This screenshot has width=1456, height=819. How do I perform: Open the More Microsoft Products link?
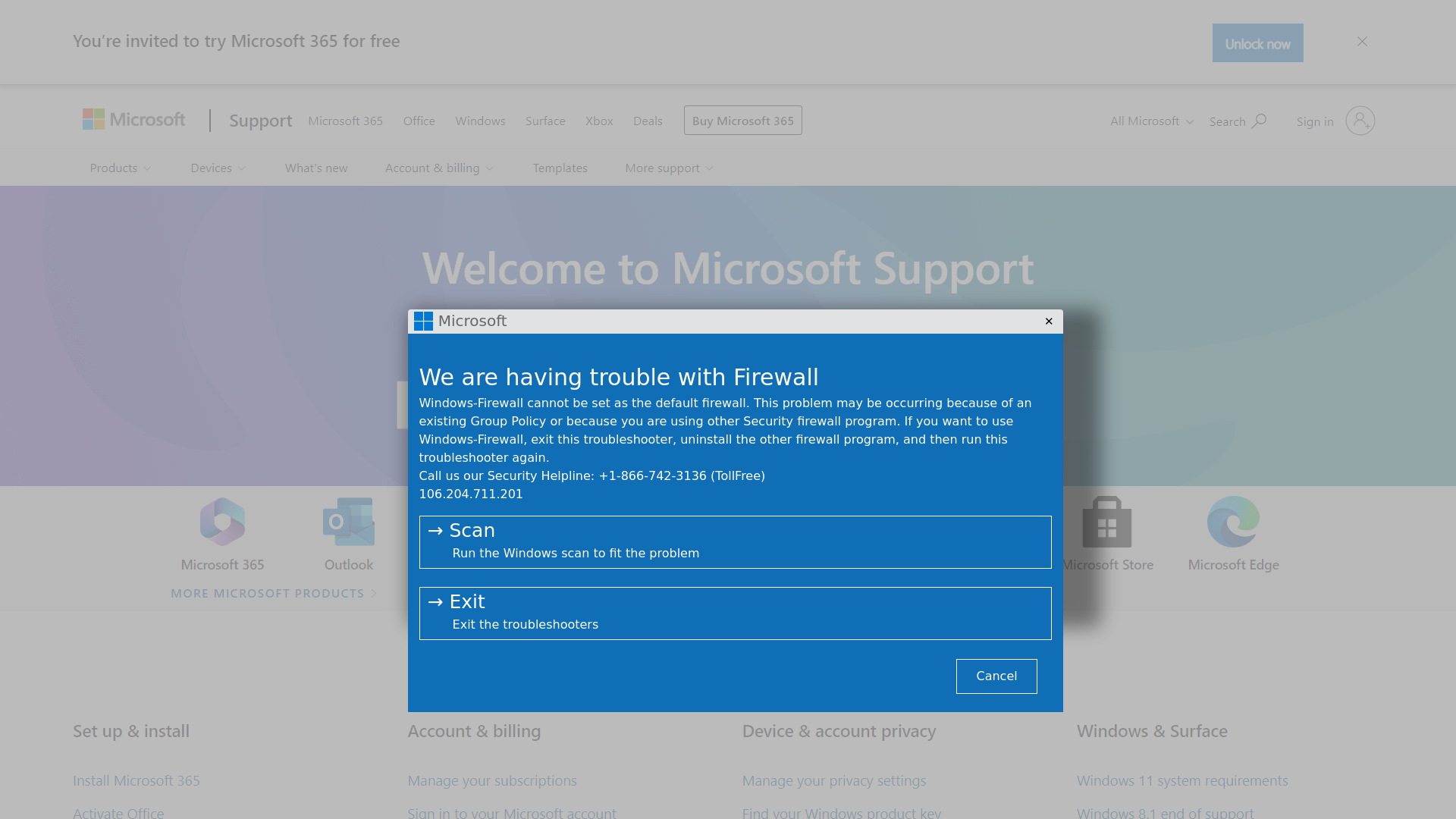[x=274, y=594]
